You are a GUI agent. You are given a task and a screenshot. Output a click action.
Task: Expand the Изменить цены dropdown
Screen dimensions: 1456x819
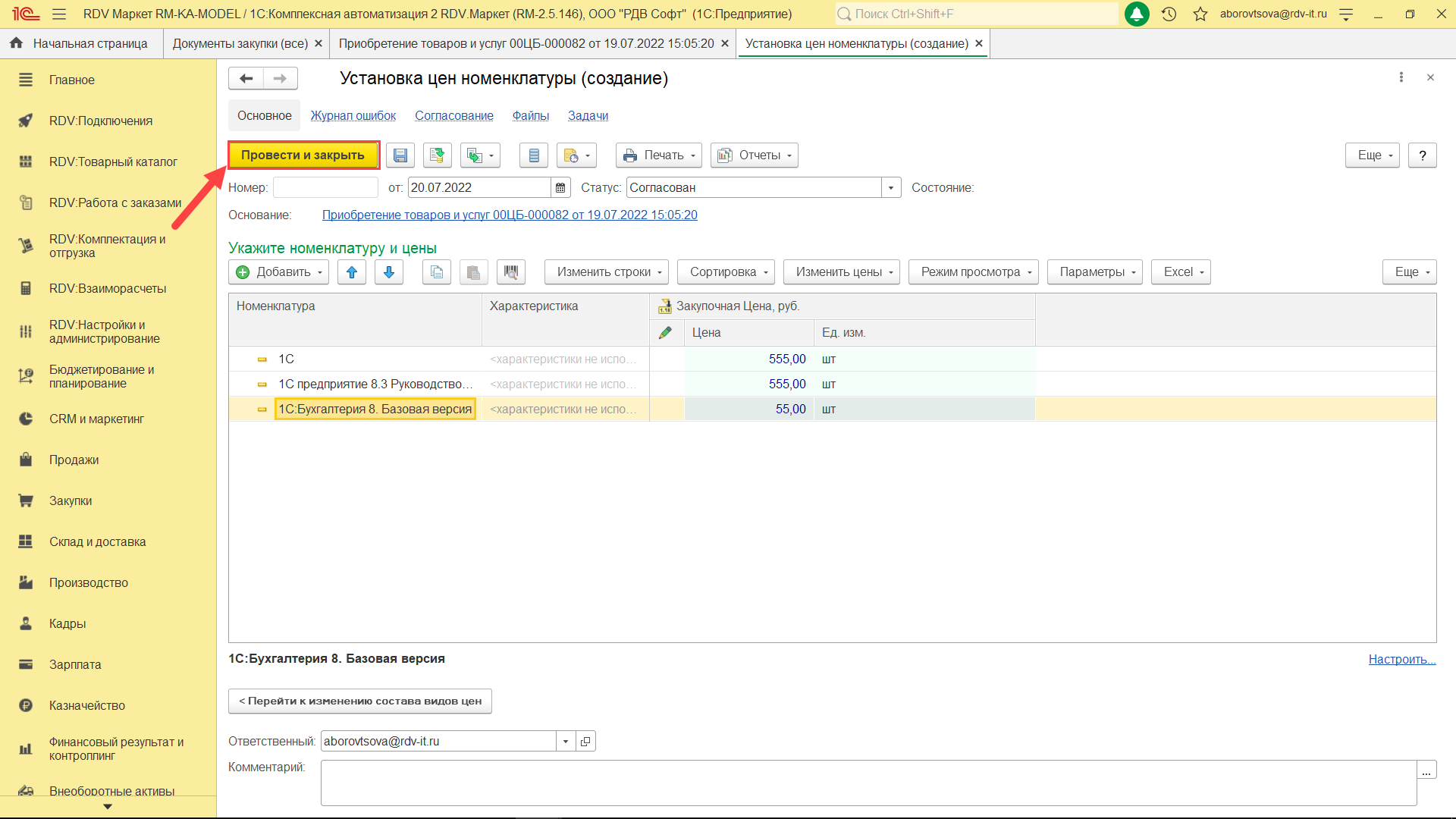click(x=841, y=272)
